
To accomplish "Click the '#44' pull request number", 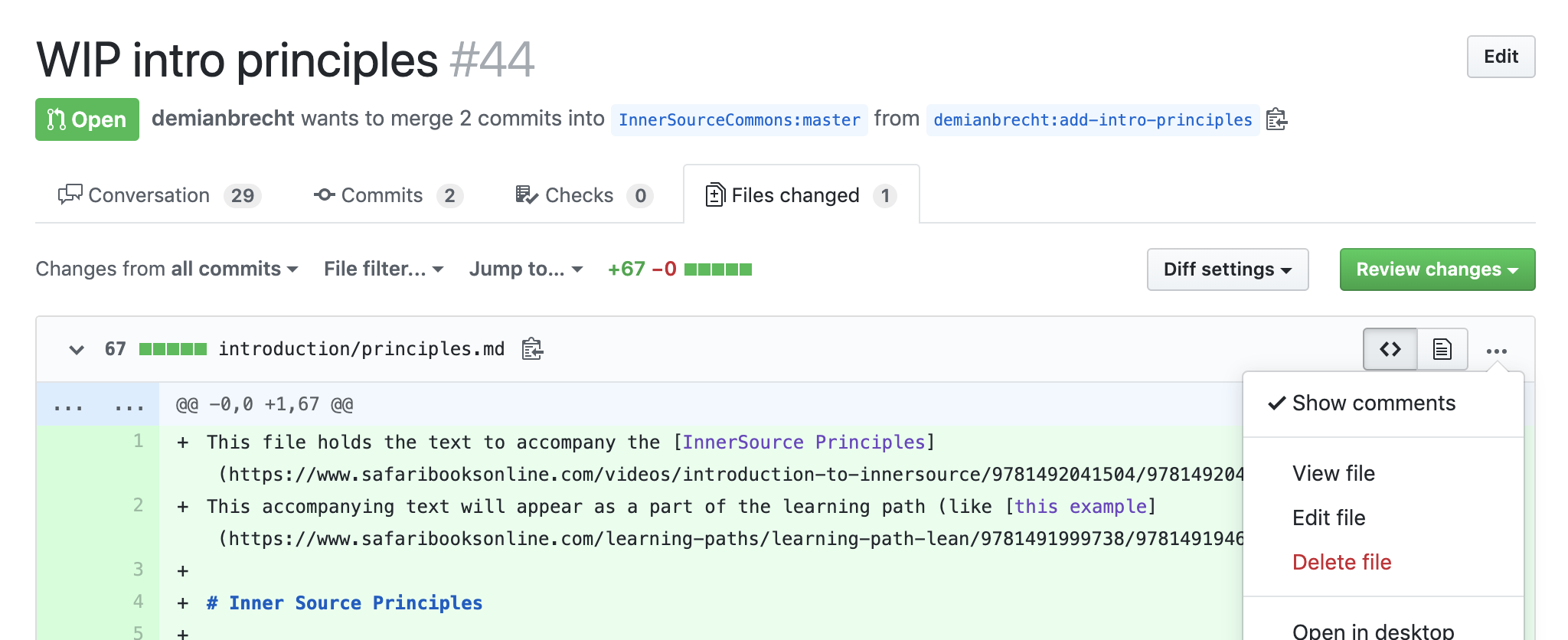I will [492, 60].
